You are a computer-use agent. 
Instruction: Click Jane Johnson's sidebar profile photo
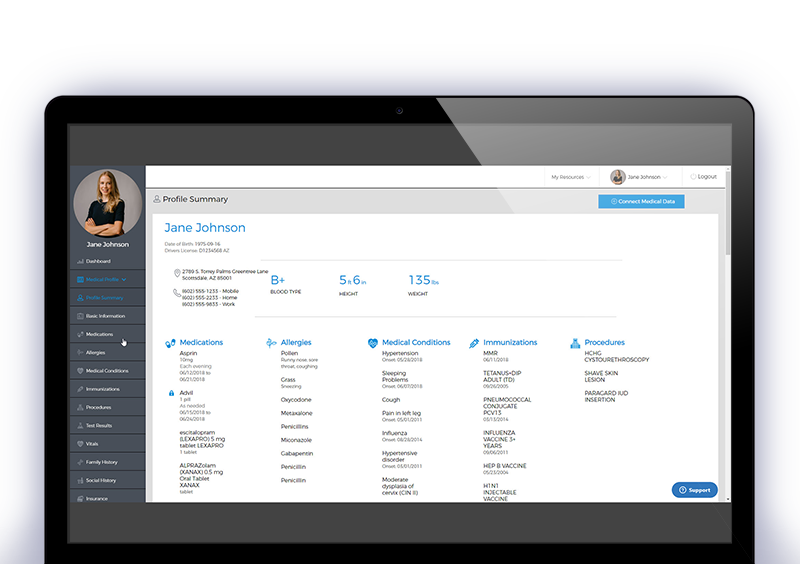pyautogui.click(x=107, y=202)
